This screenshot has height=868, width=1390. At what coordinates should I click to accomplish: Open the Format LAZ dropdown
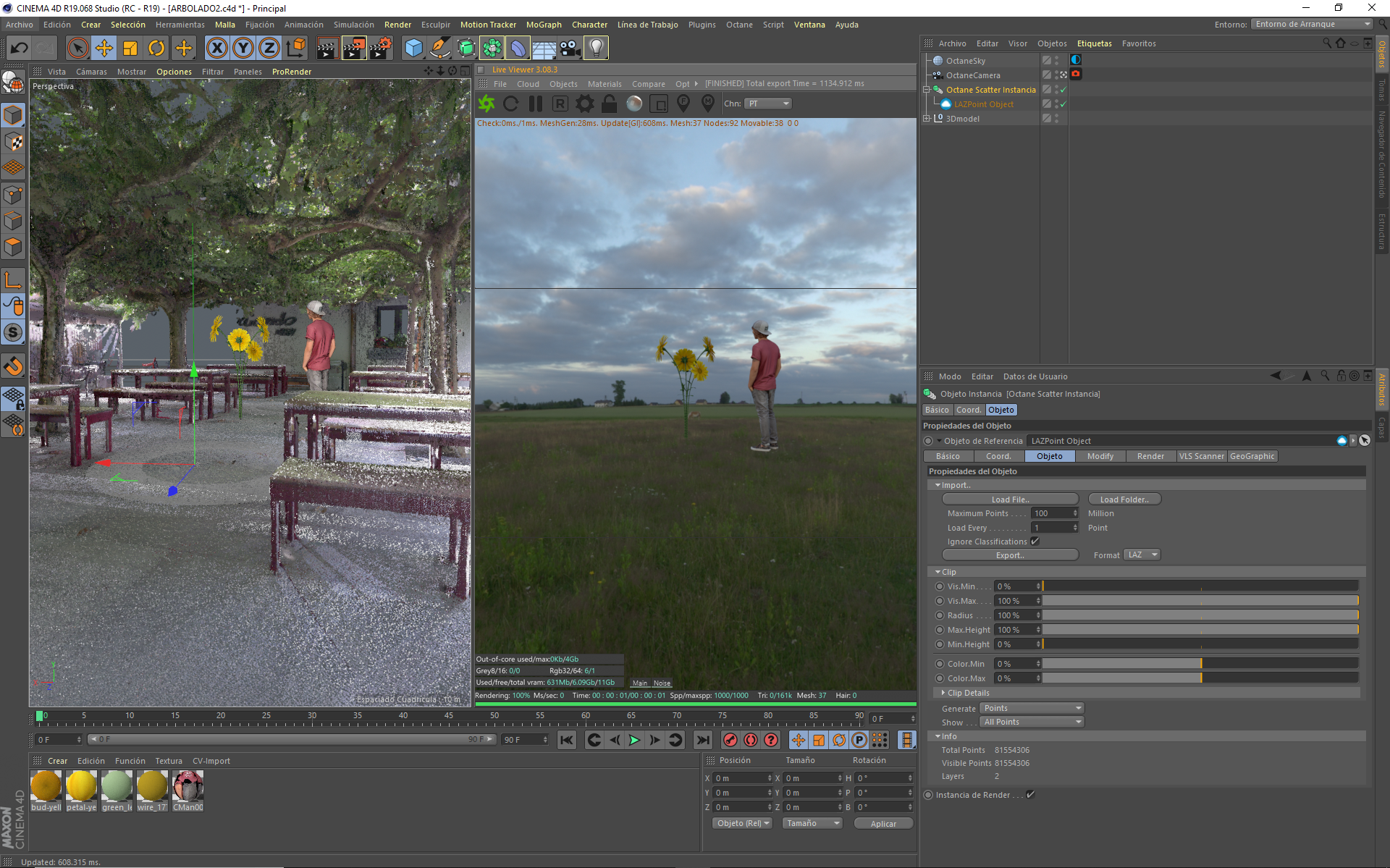click(1142, 555)
